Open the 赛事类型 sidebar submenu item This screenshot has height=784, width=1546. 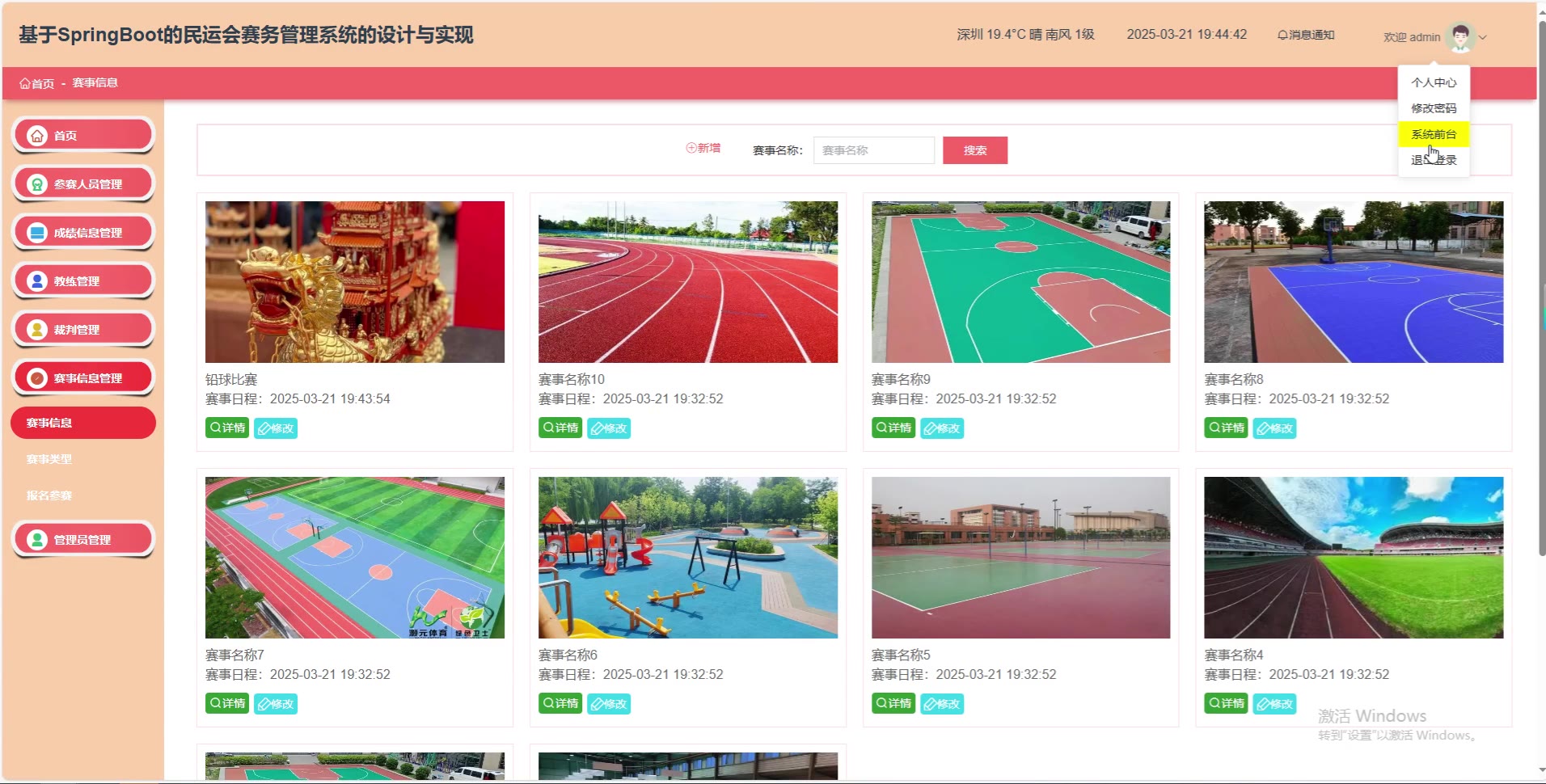coord(83,459)
